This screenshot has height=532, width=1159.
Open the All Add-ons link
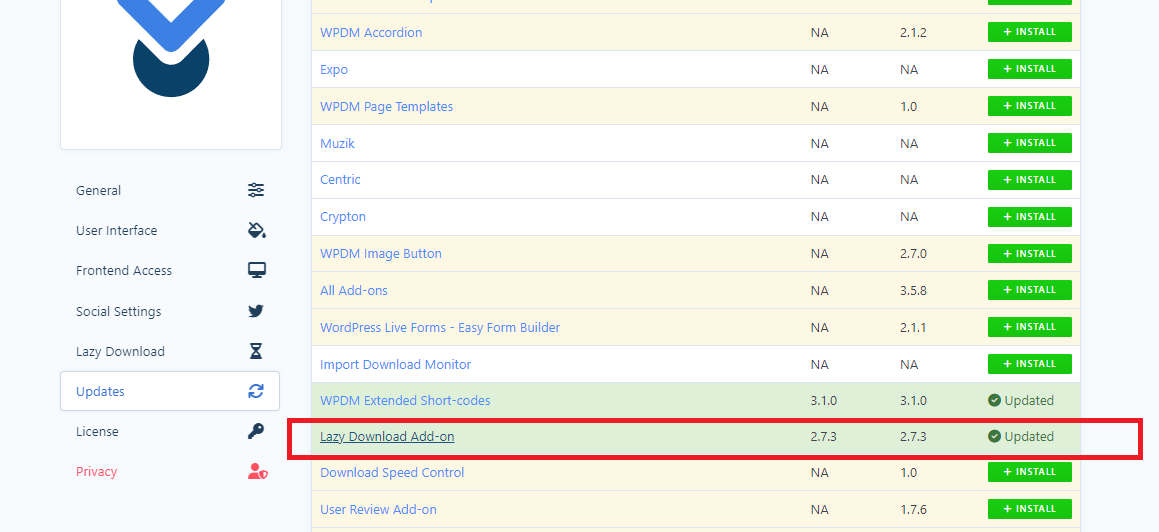tap(353, 290)
